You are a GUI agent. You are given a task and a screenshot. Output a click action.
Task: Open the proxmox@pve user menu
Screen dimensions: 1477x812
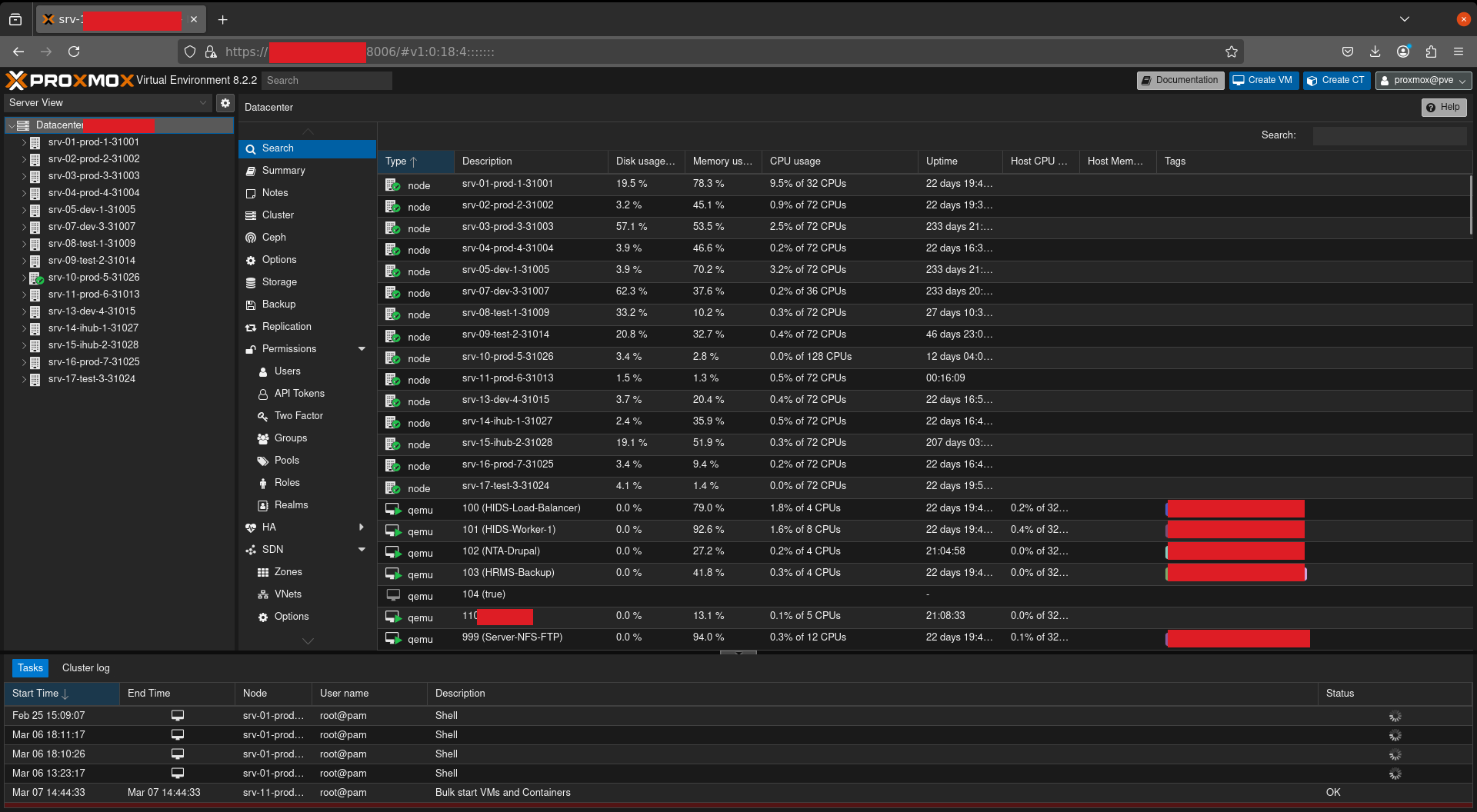click(1423, 81)
